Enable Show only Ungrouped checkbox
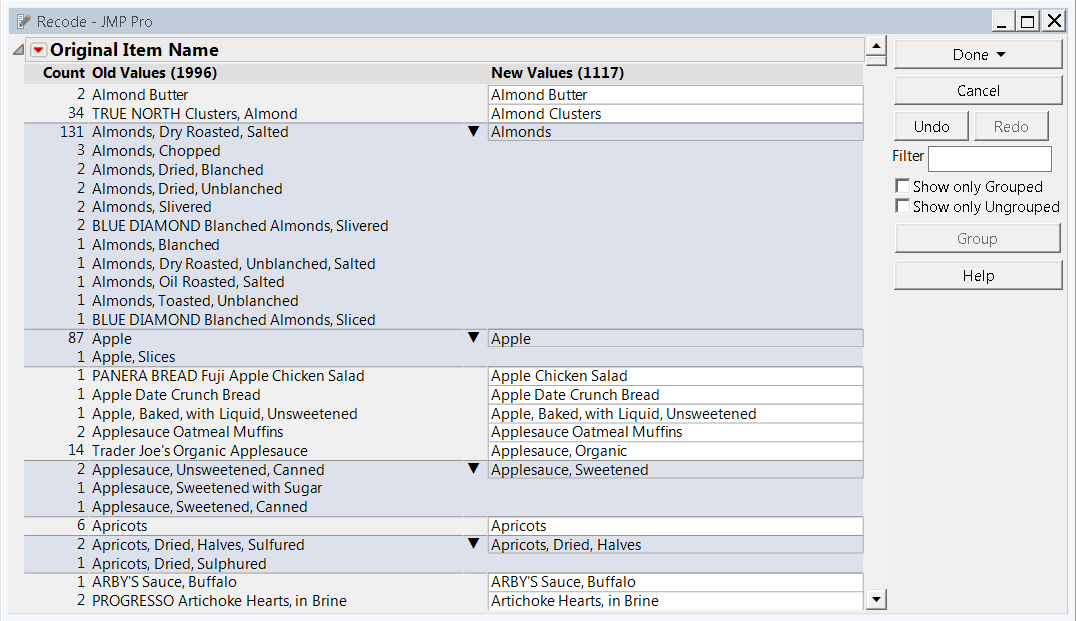The image size is (1076, 621). [x=903, y=207]
